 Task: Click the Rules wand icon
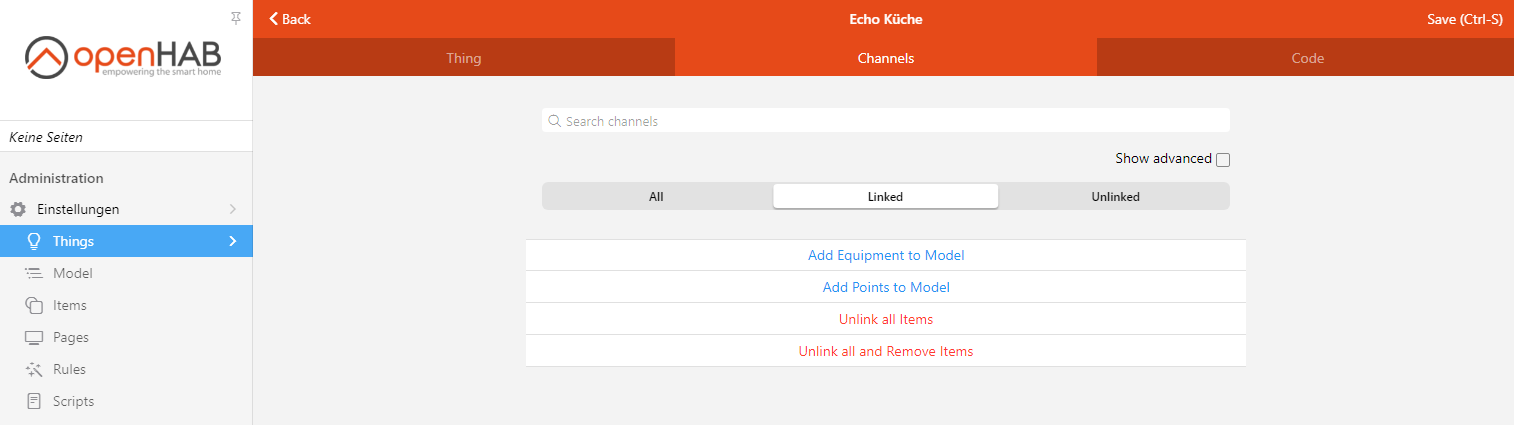point(34,369)
